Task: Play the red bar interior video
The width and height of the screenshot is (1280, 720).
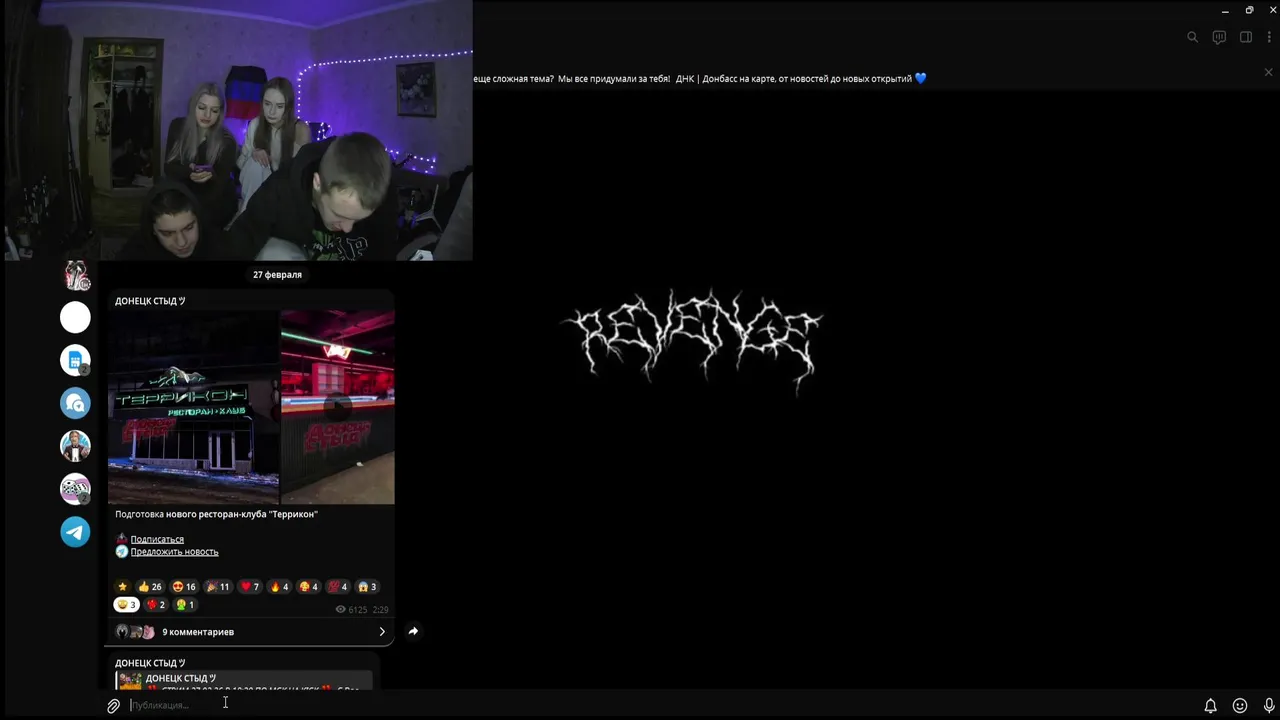Action: point(338,407)
